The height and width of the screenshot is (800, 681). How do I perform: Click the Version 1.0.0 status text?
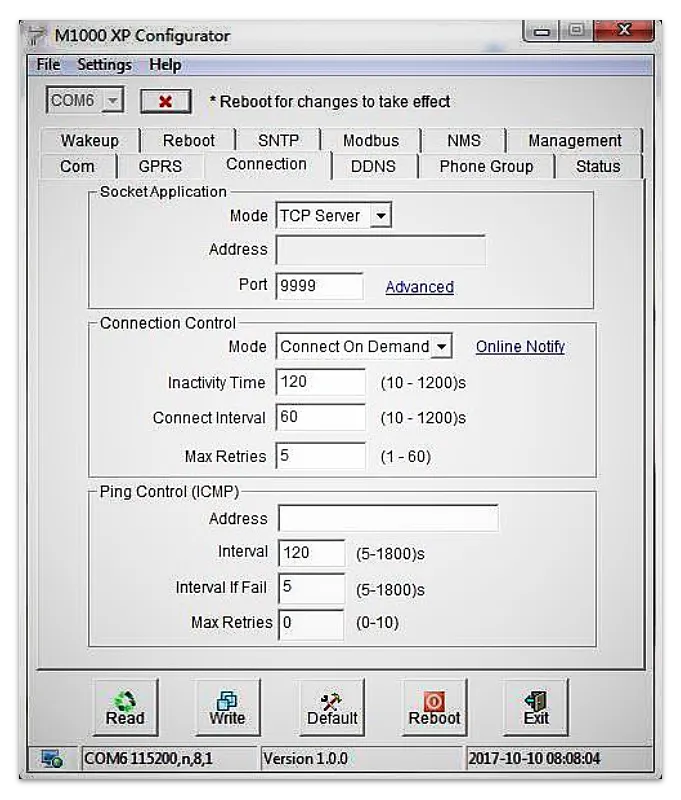point(305,759)
